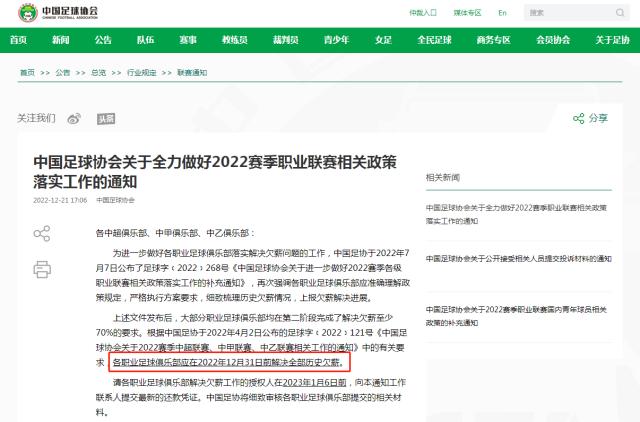Print the article via printer icon

[x=42, y=269]
